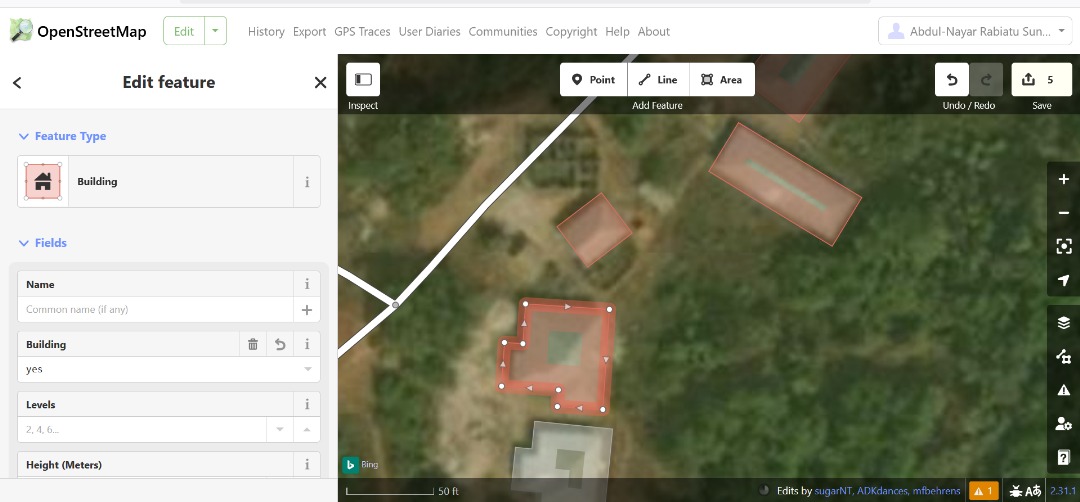Collapse the Feature Type section
The width and height of the screenshot is (1080, 502).
[x=62, y=136]
